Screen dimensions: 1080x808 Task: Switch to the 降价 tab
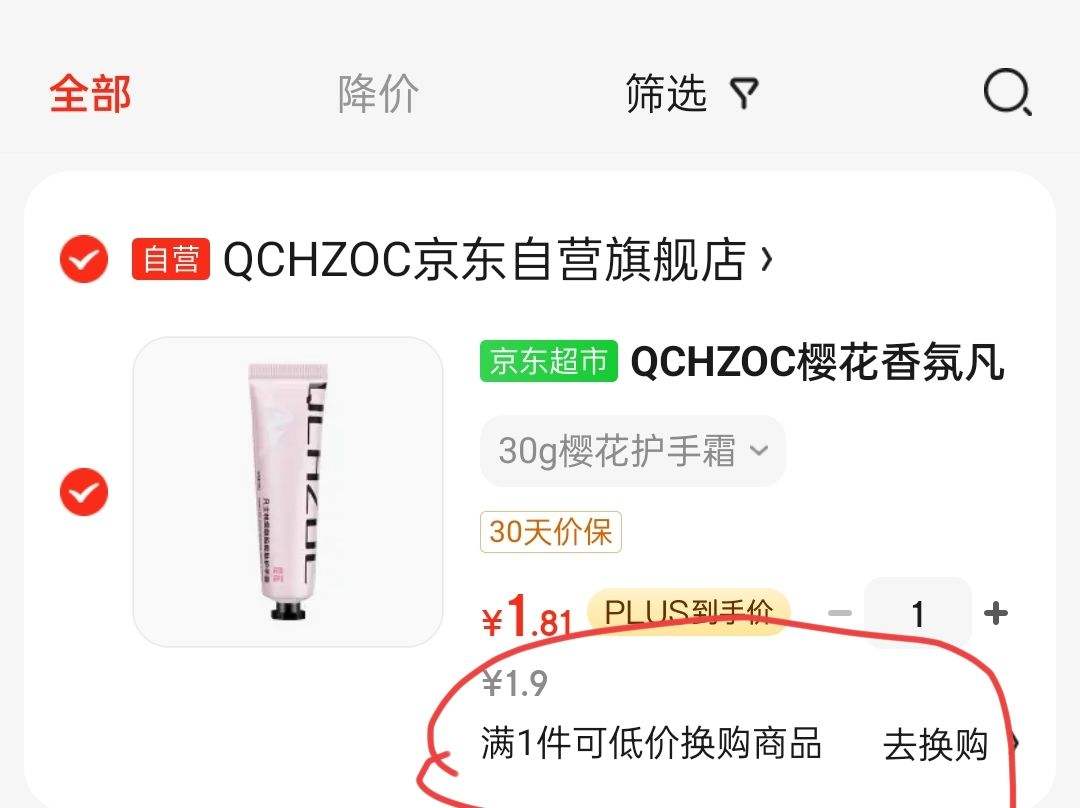[378, 93]
